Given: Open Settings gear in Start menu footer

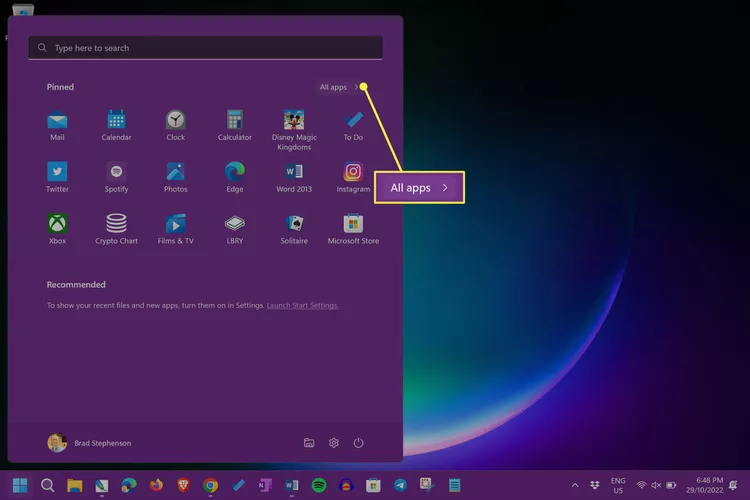Looking at the screenshot, I should 334,443.
